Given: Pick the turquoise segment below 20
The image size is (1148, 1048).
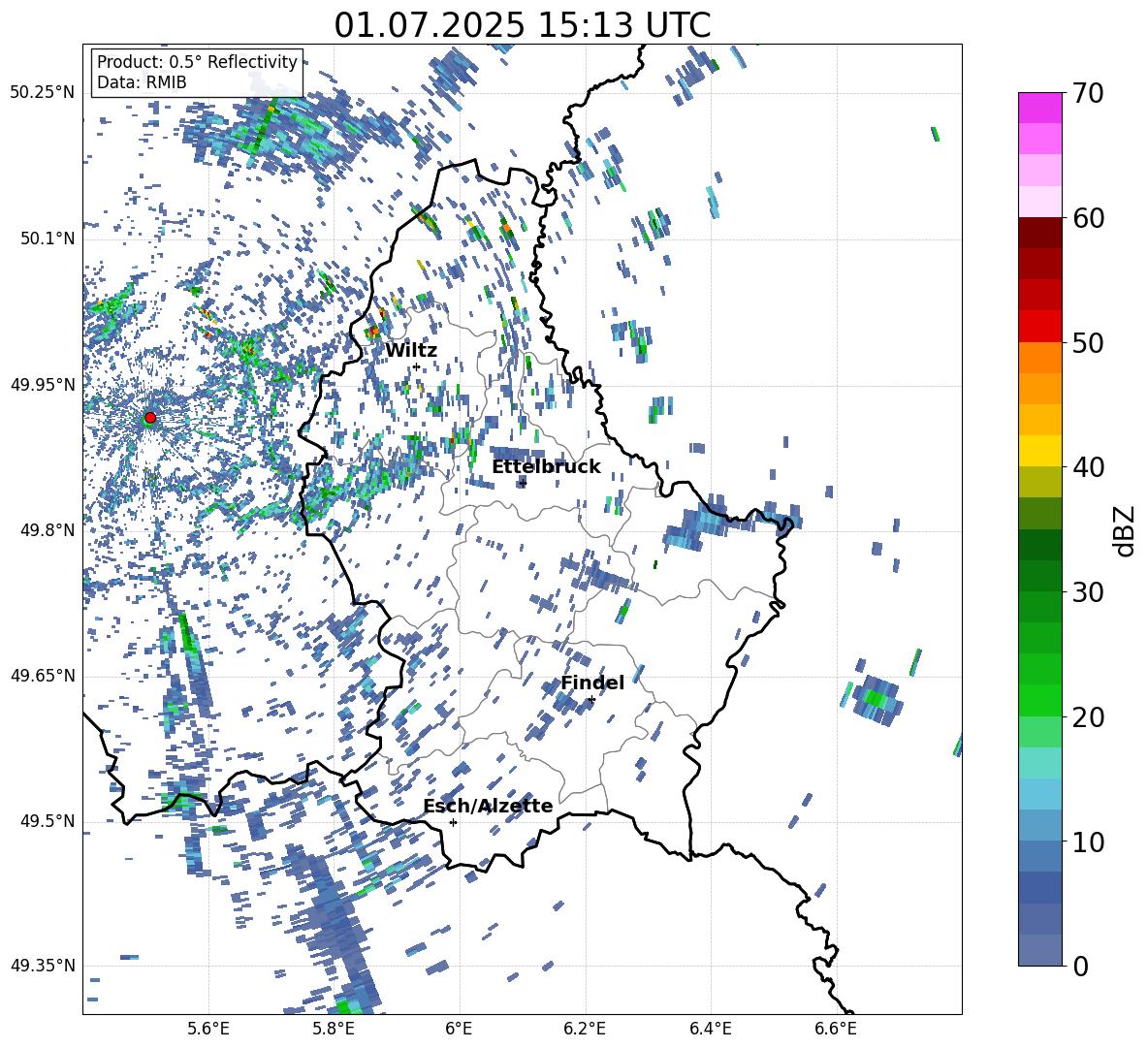Looking at the screenshot, I should tap(1040, 763).
